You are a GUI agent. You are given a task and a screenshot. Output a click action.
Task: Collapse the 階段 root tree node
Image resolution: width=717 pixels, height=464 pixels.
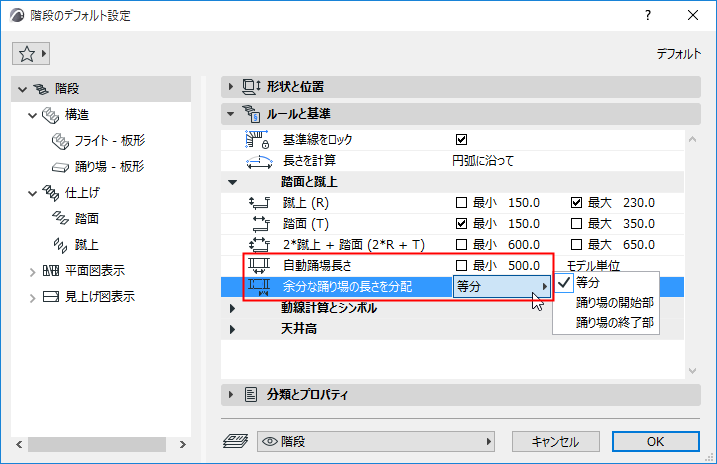click(x=22, y=89)
